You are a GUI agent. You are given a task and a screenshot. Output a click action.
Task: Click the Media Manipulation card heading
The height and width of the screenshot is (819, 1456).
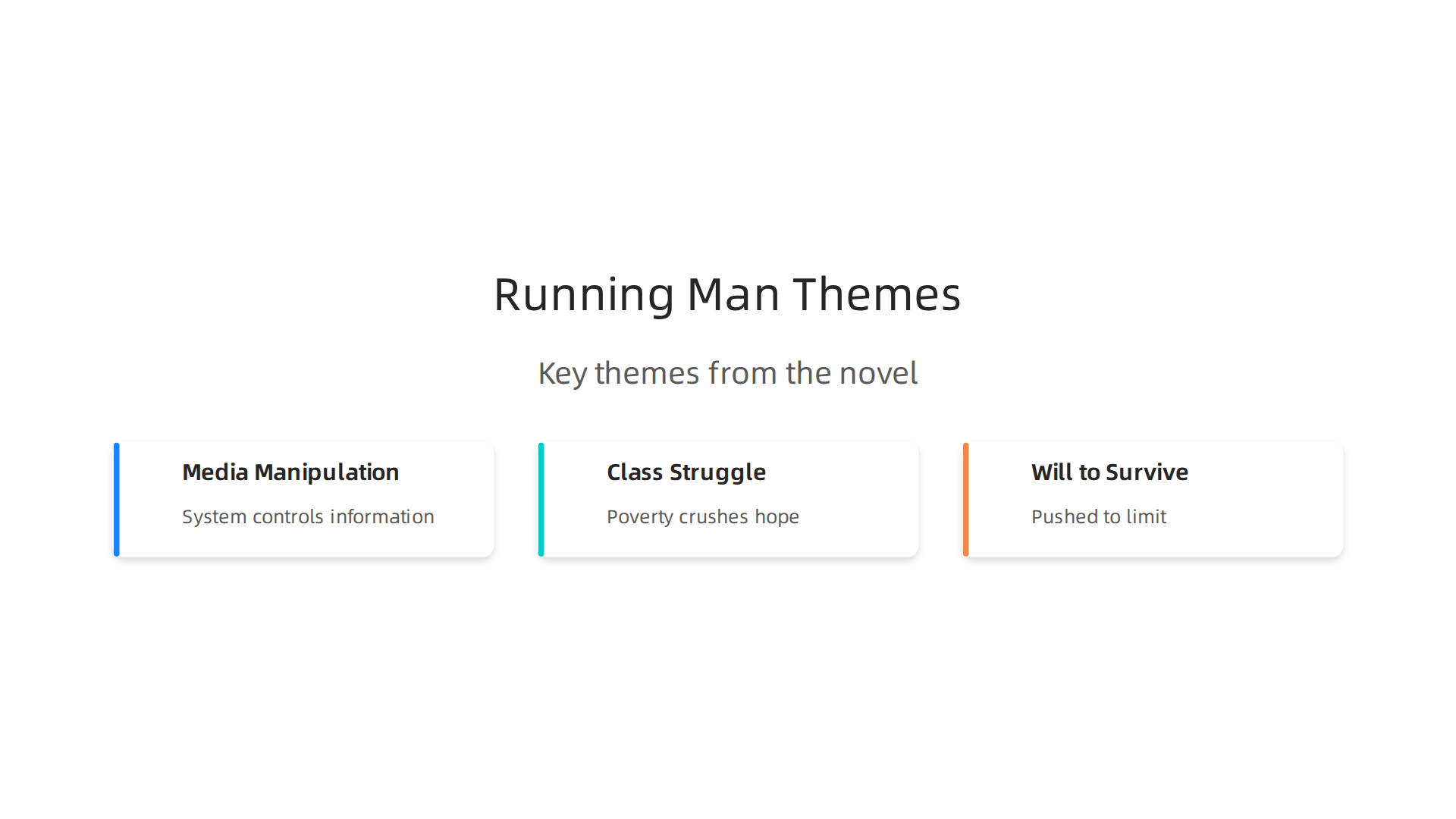(x=290, y=472)
